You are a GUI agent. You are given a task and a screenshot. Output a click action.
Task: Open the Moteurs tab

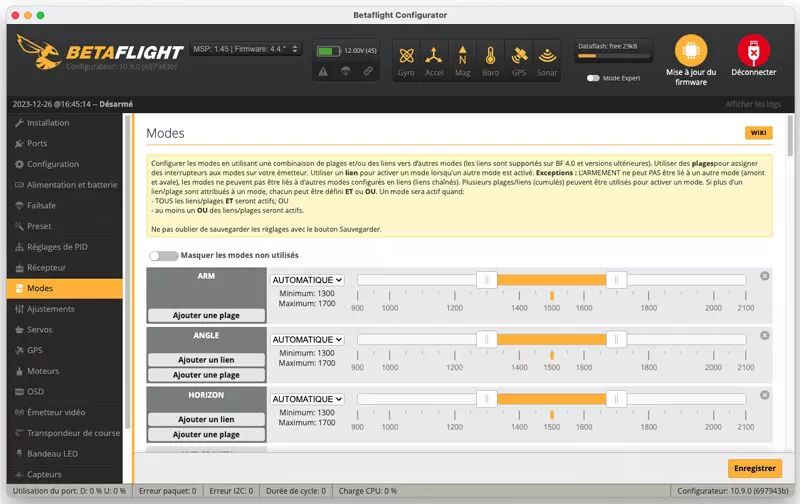pos(64,371)
